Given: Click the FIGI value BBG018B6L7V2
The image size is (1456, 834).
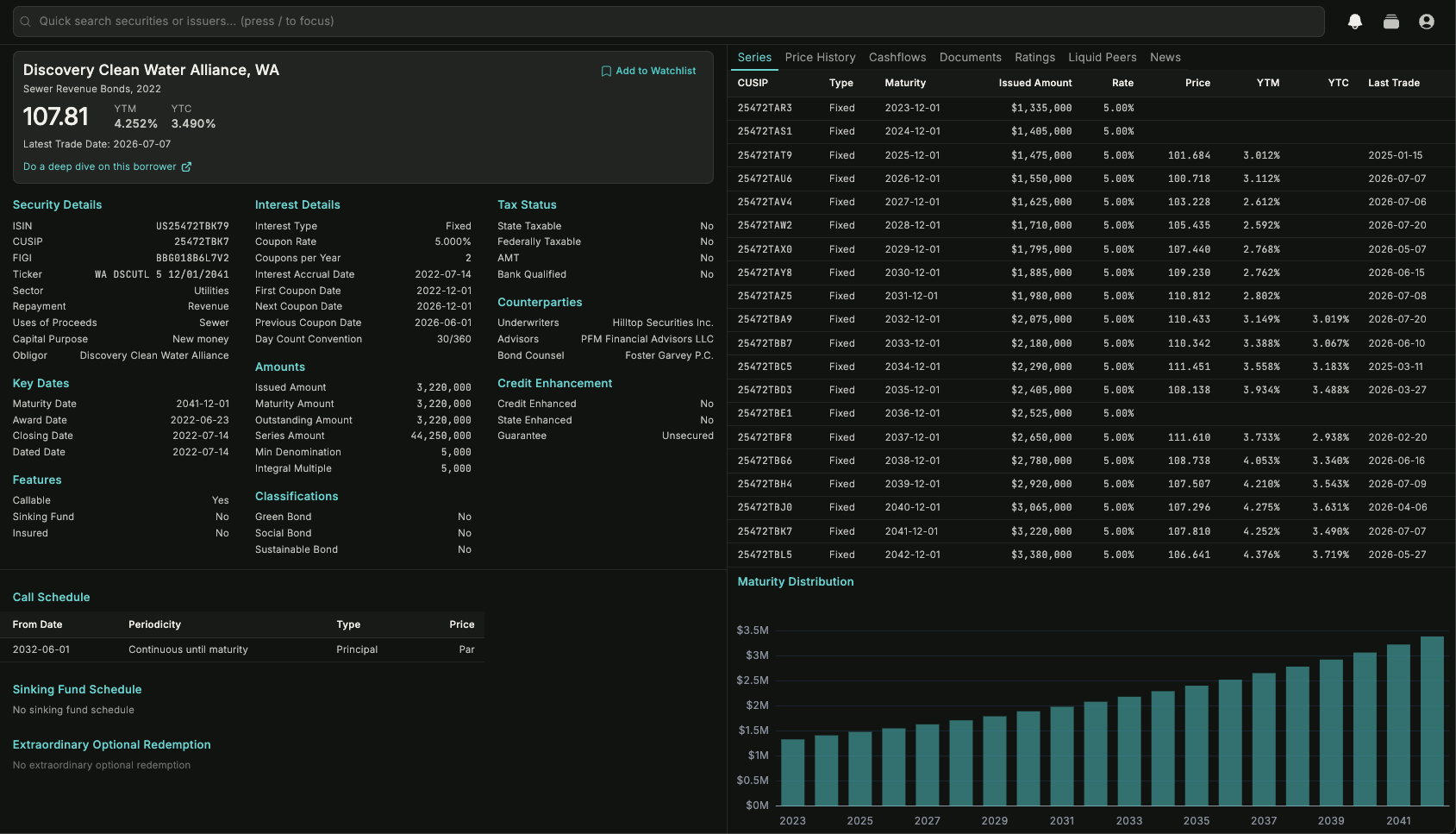Looking at the screenshot, I should [192, 258].
